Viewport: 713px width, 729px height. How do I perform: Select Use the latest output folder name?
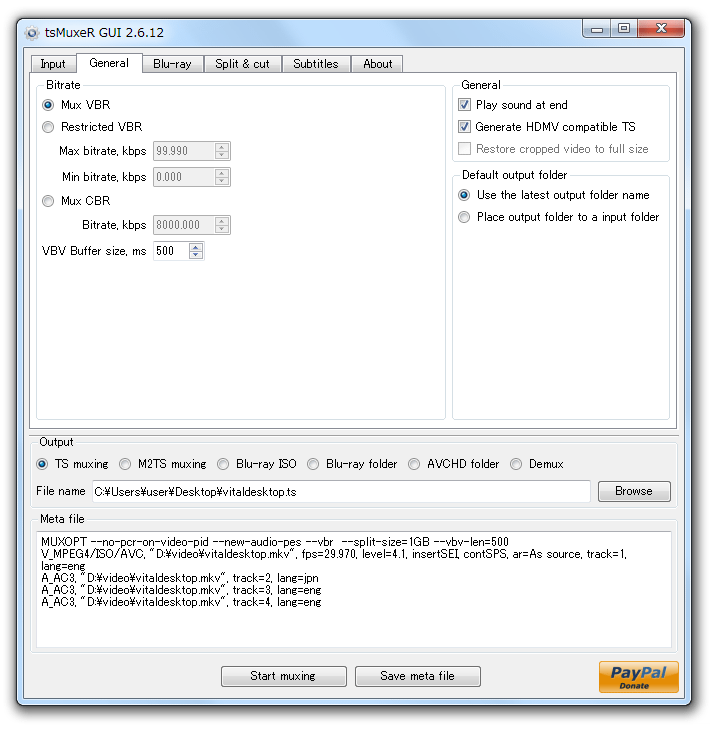click(464, 195)
